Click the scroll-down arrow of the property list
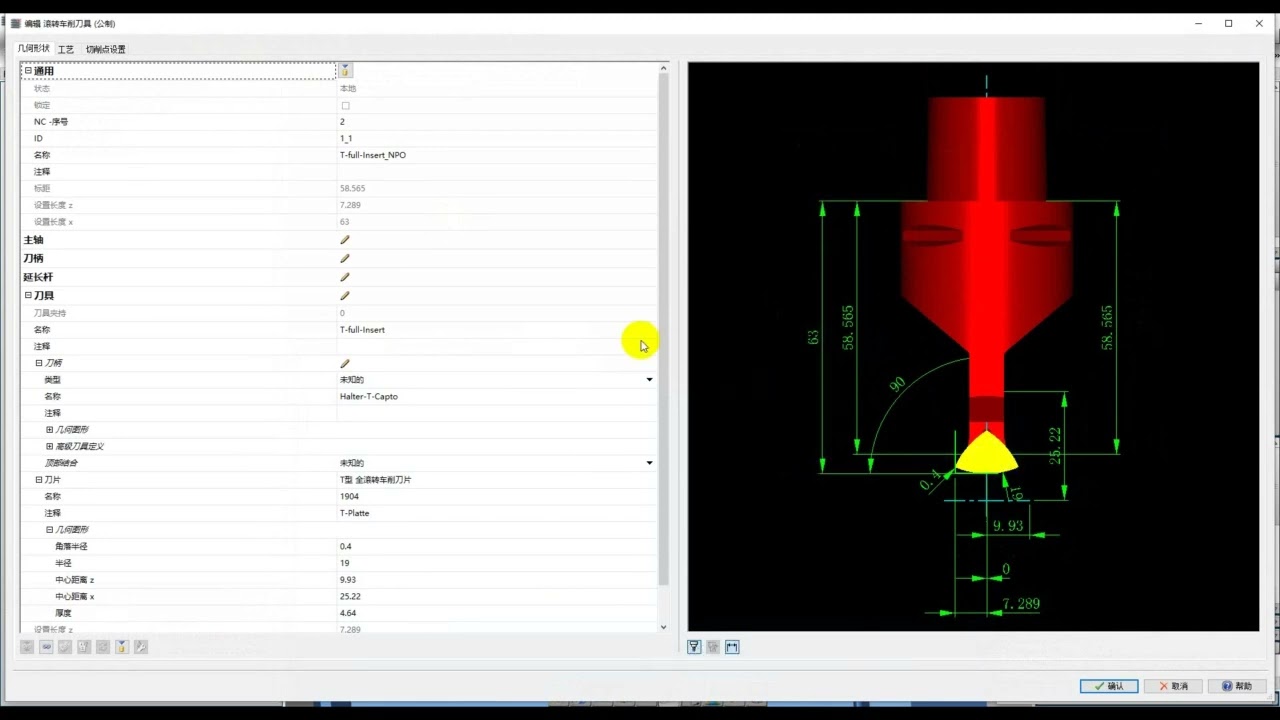 [663, 627]
